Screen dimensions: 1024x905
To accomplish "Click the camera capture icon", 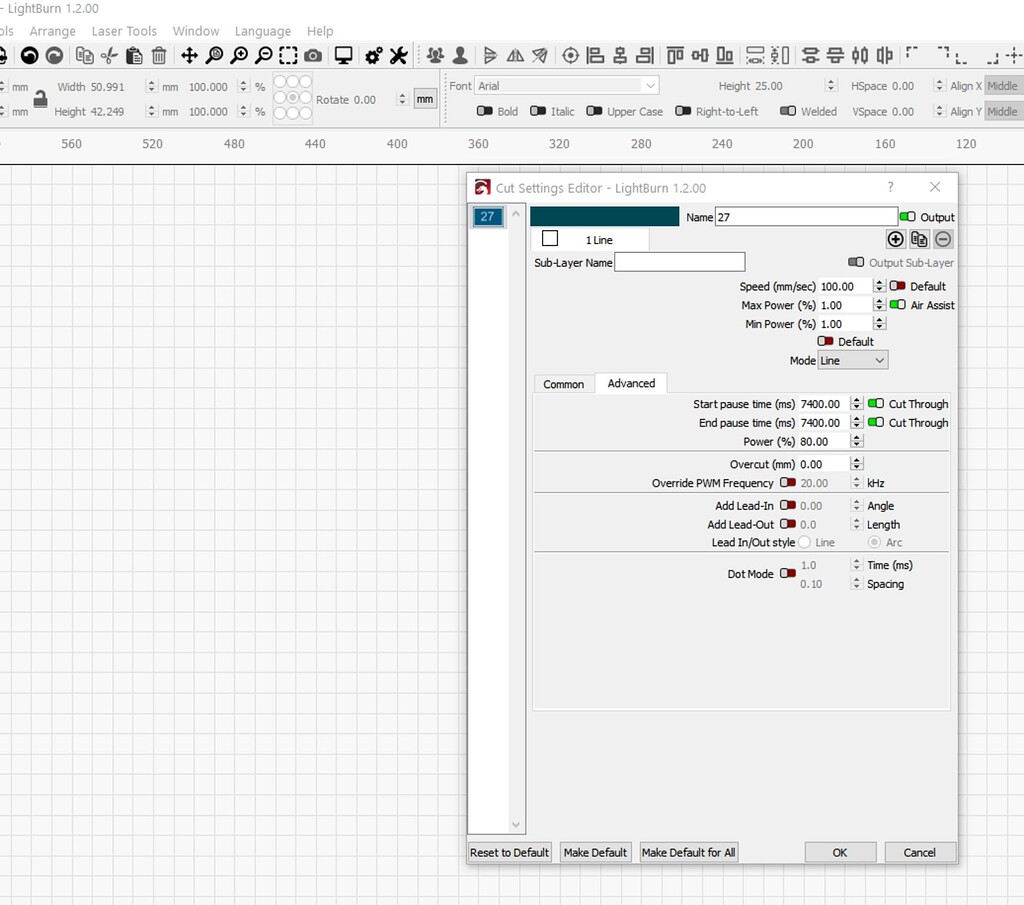I will [x=314, y=55].
